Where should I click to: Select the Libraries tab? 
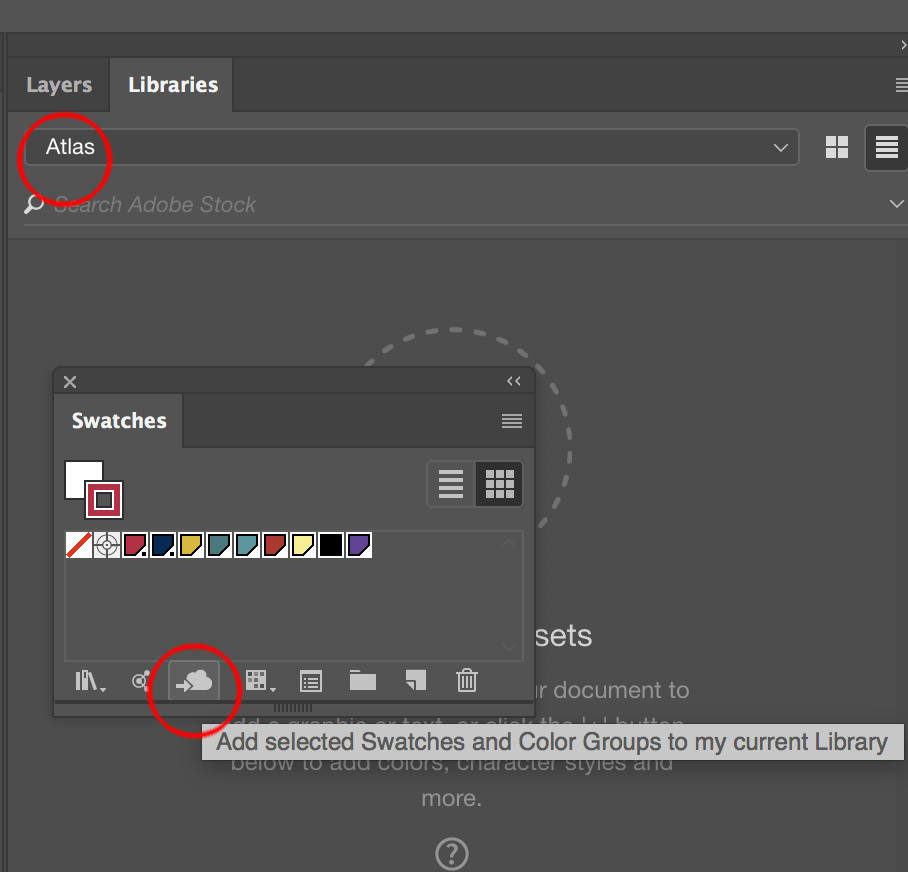(173, 85)
